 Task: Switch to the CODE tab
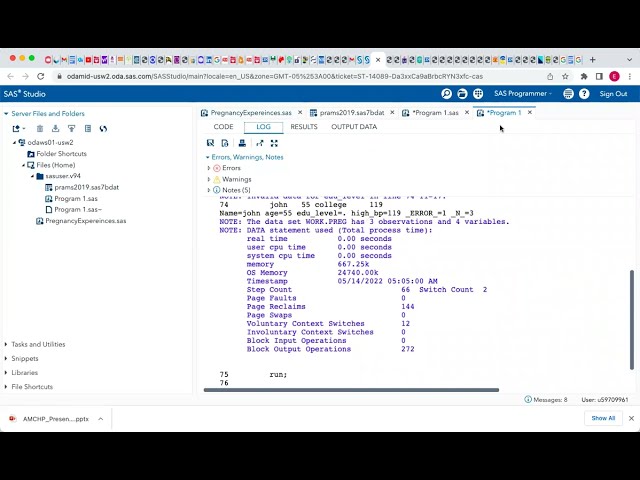pyautogui.click(x=223, y=127)
